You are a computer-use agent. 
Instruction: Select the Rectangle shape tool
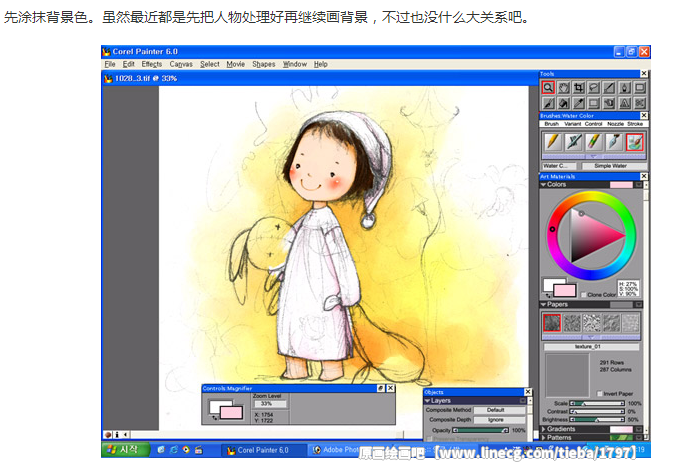pos(639,88)
